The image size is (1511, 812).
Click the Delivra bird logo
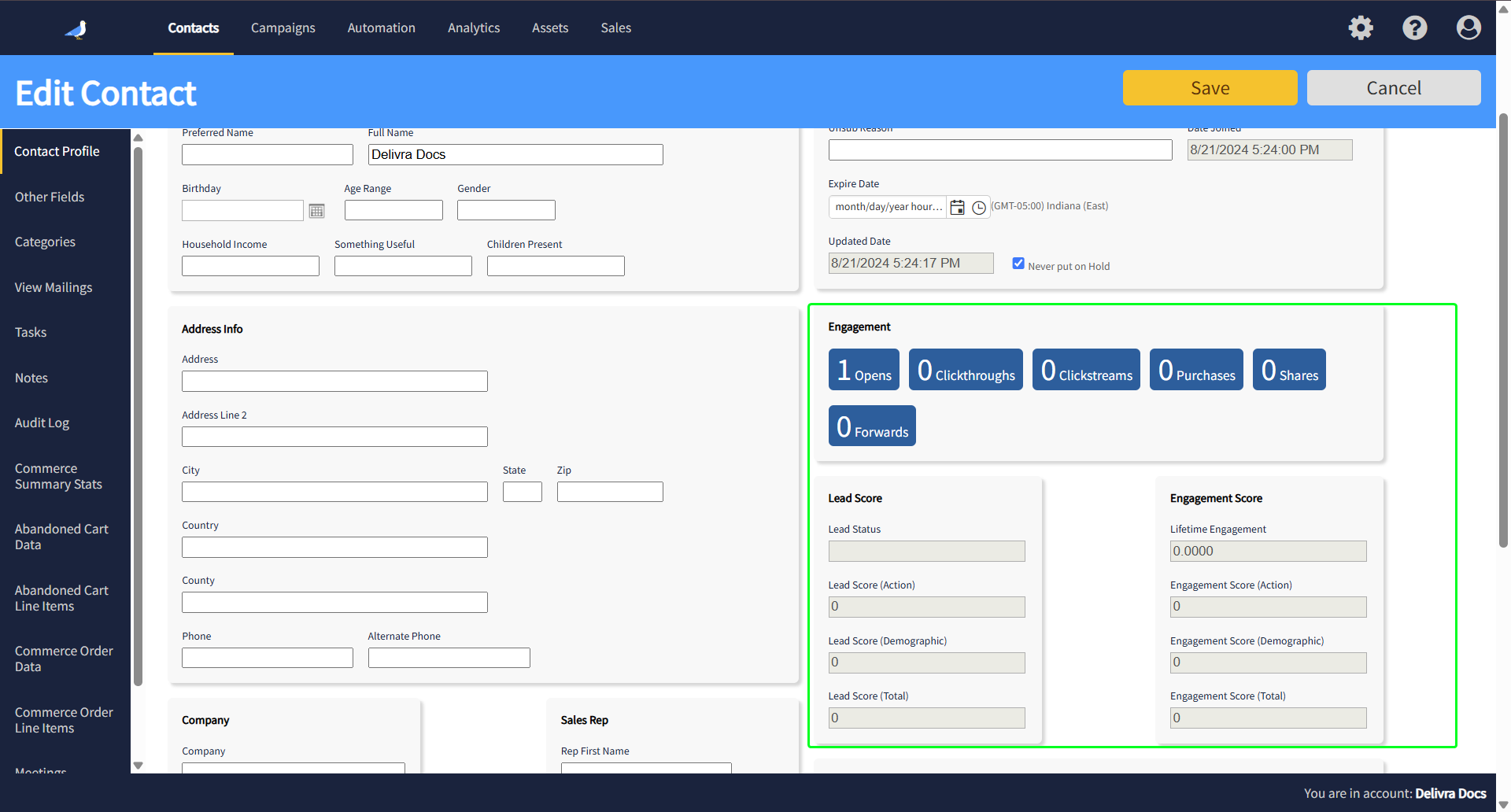point(76,29)
